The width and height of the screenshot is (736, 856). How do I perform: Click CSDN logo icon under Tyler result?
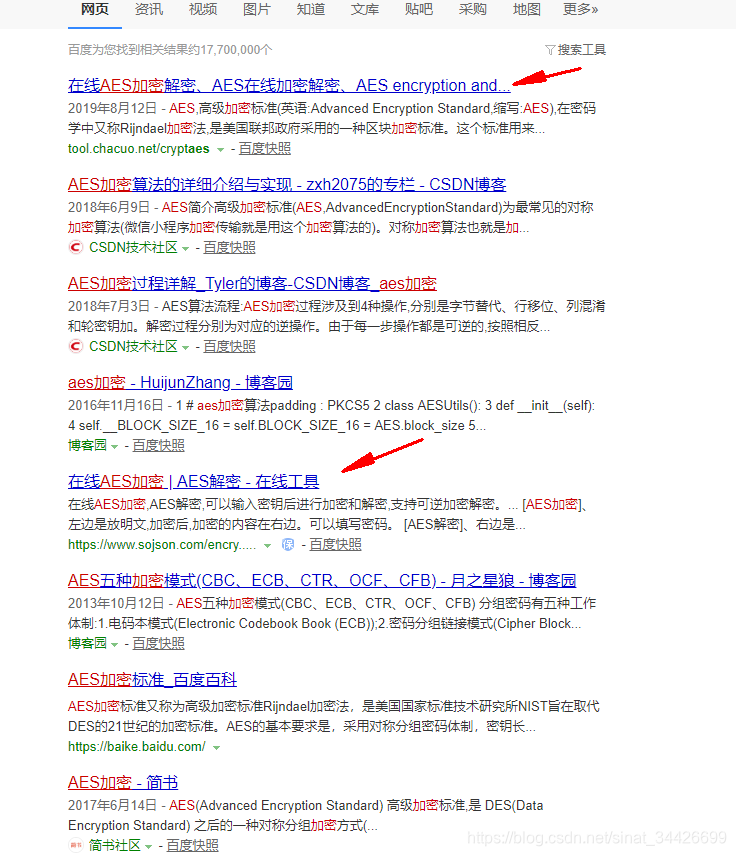(75, 346)
